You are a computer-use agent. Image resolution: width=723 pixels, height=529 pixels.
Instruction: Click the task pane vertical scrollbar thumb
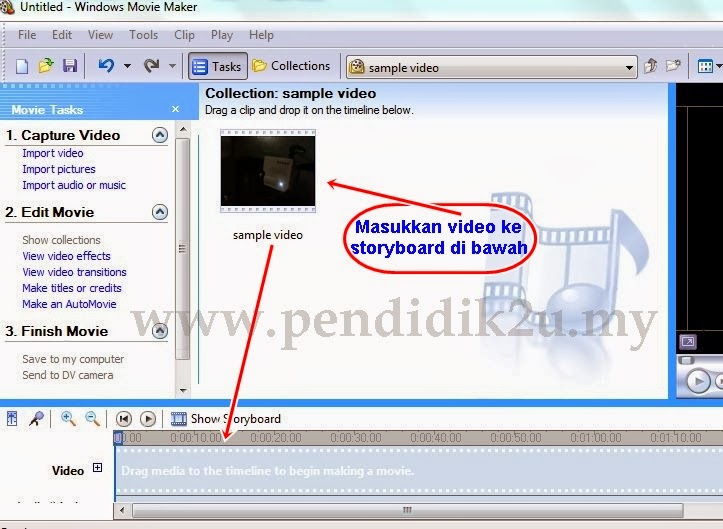click(183, 249)
